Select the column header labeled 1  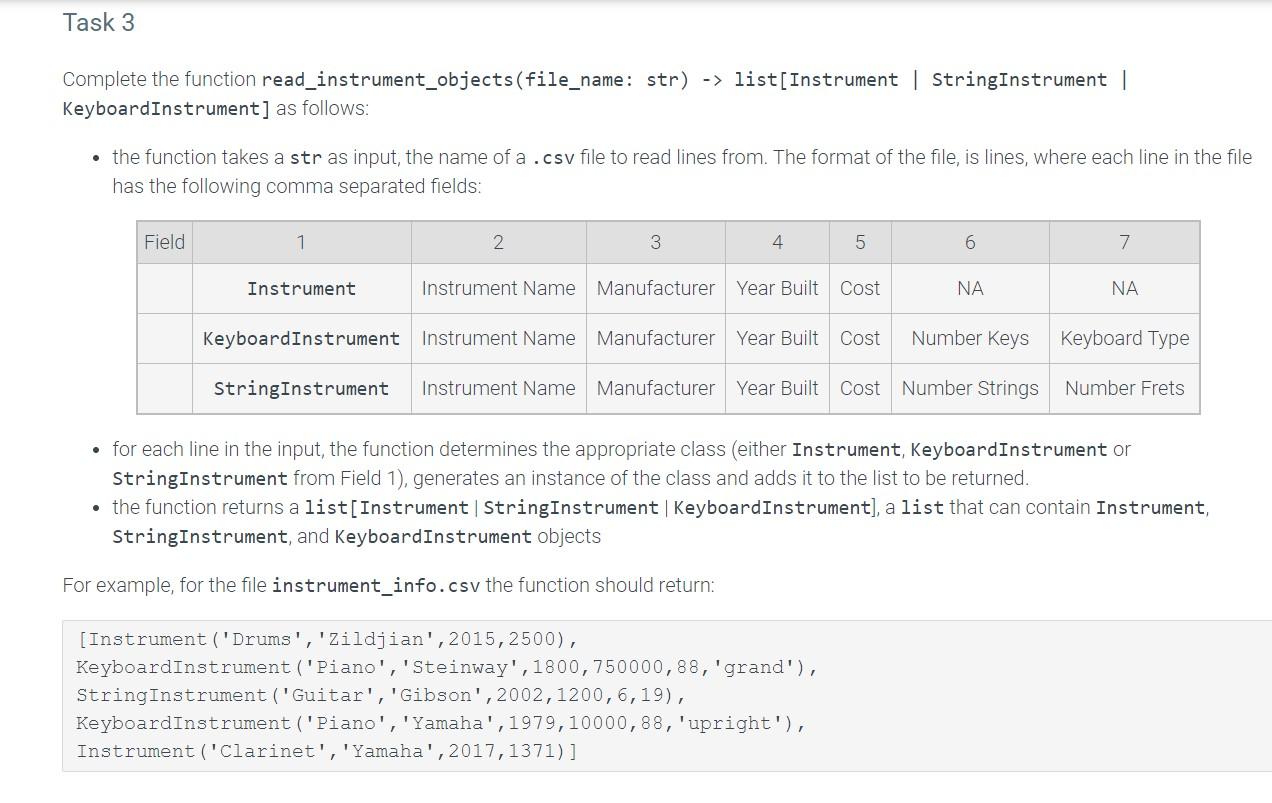pyautogui.click(x=301, y=242)
